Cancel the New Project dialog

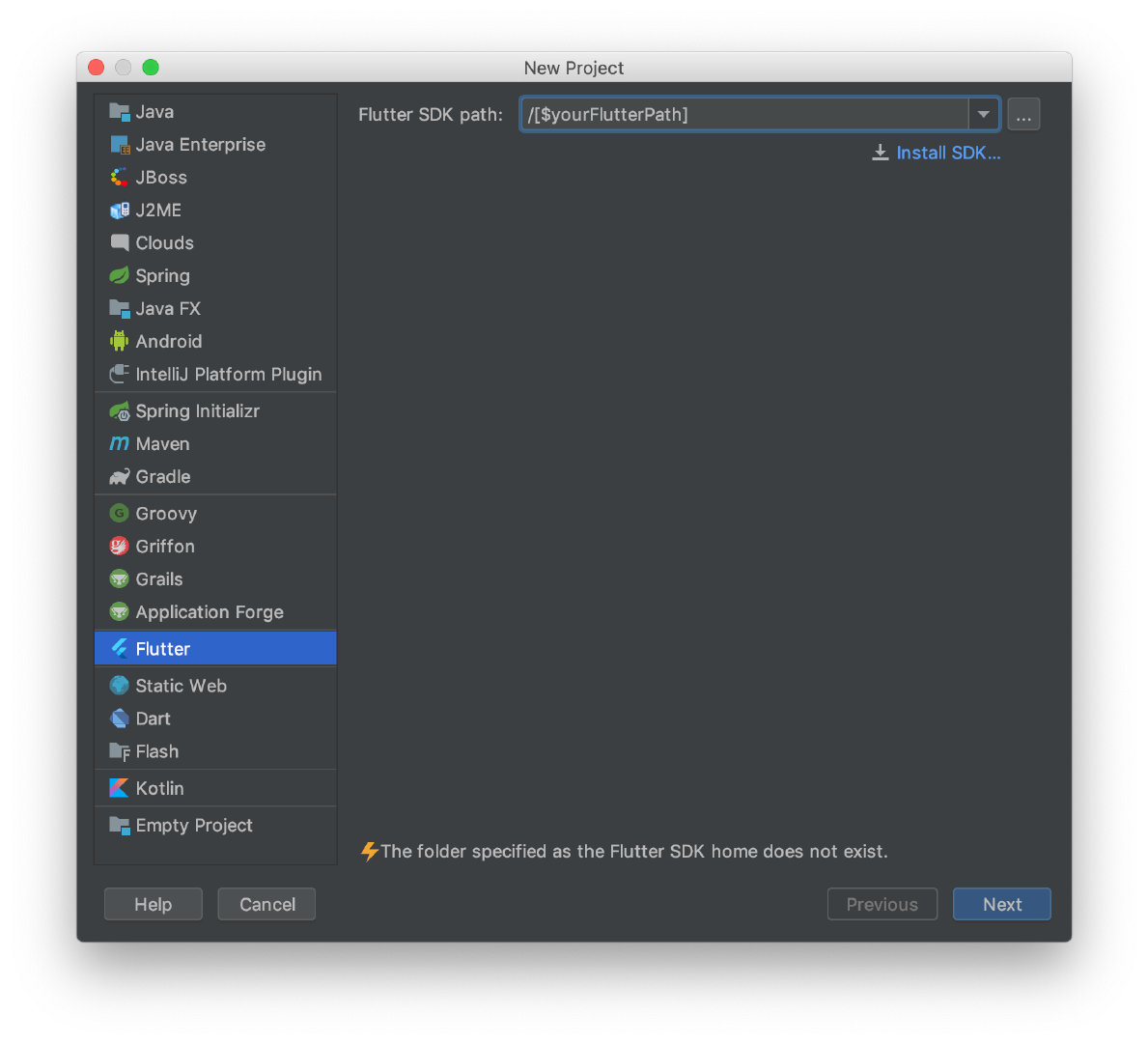point(266,905)
